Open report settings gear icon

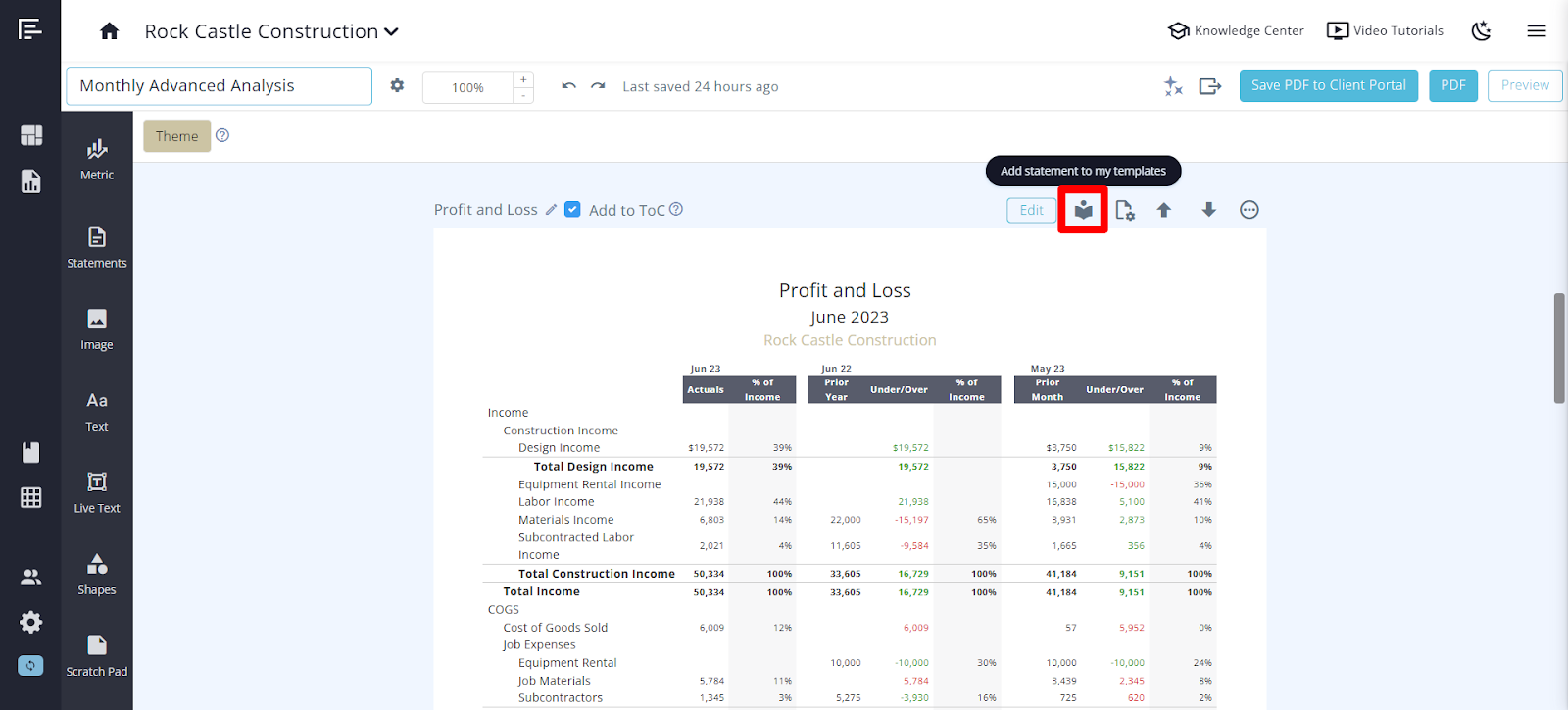[397, 85]
